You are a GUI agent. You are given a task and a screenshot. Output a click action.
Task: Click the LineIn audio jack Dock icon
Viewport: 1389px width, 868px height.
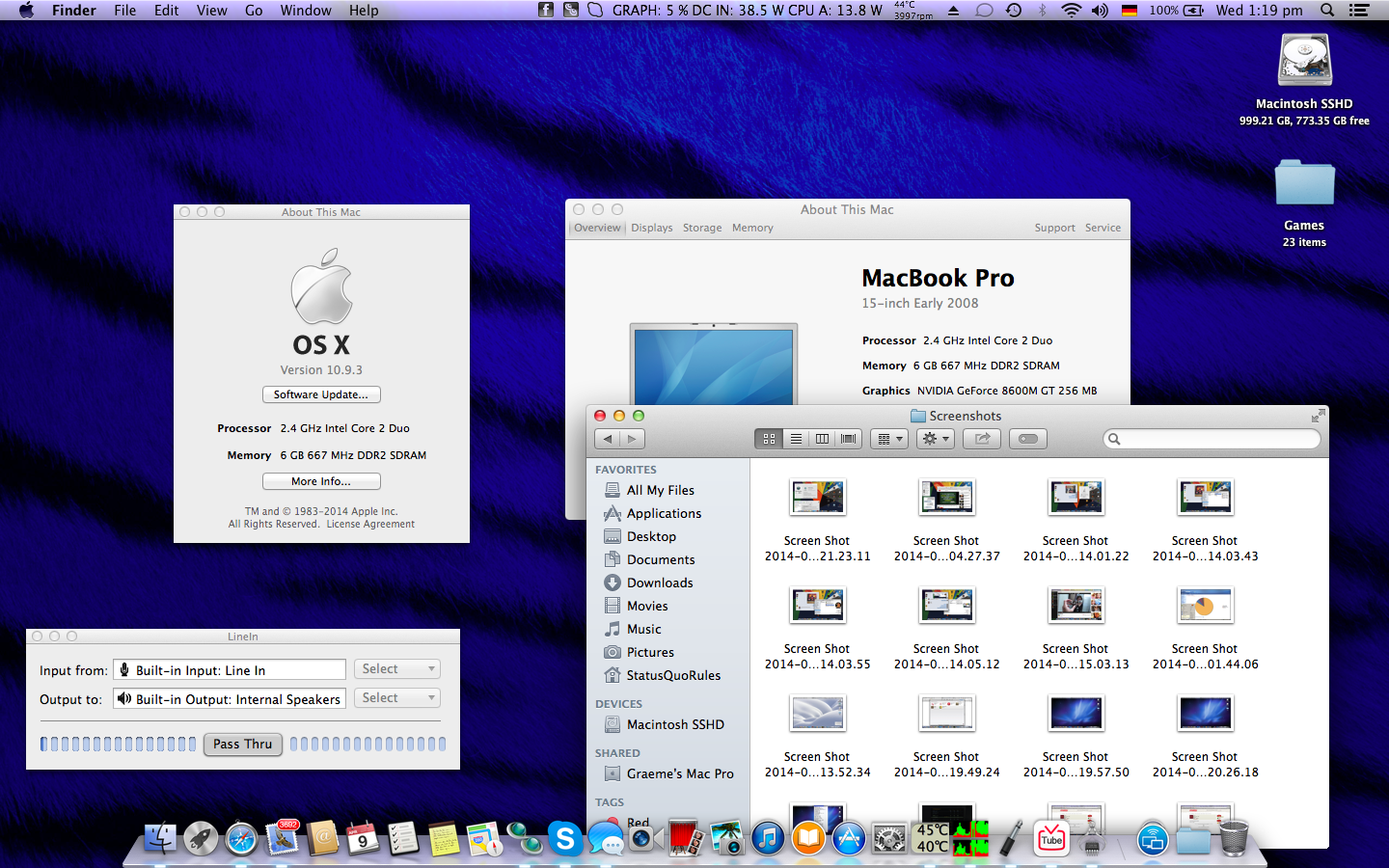pyautogui.click(x=1011, y=838)
